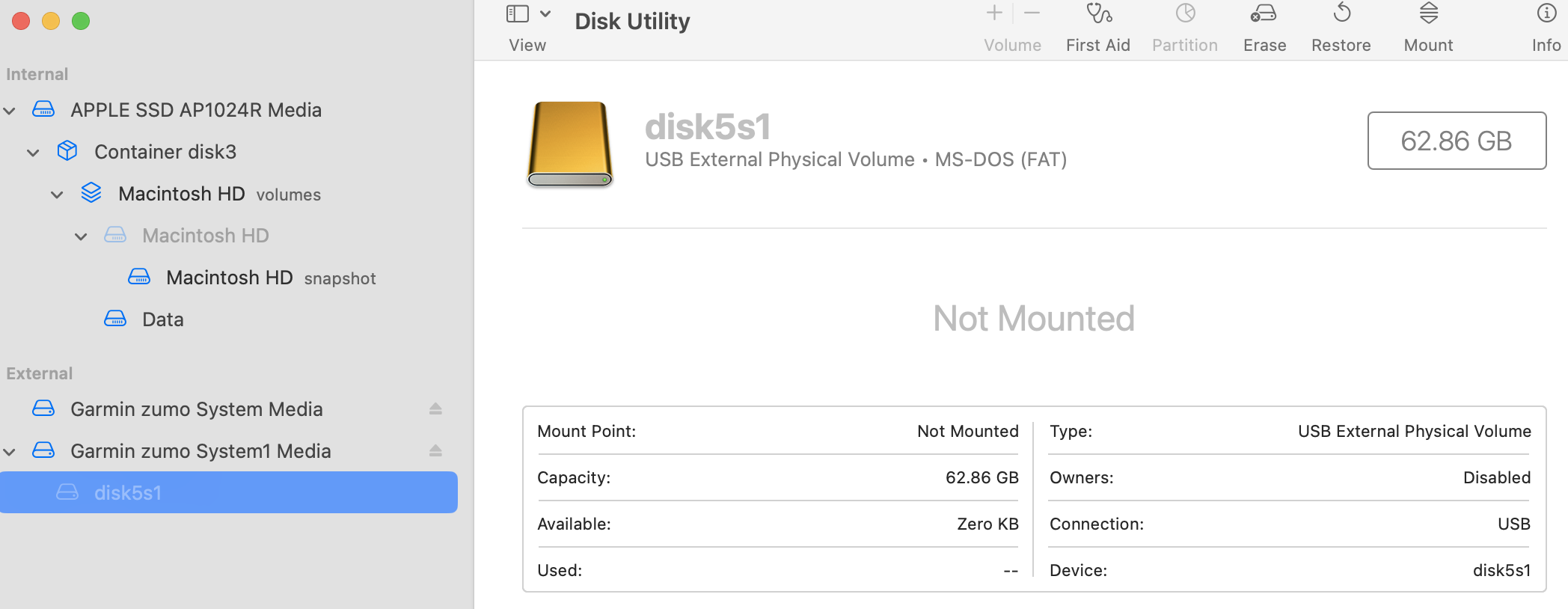Select the Macintosh HD snapshot item

pos(229,278)
